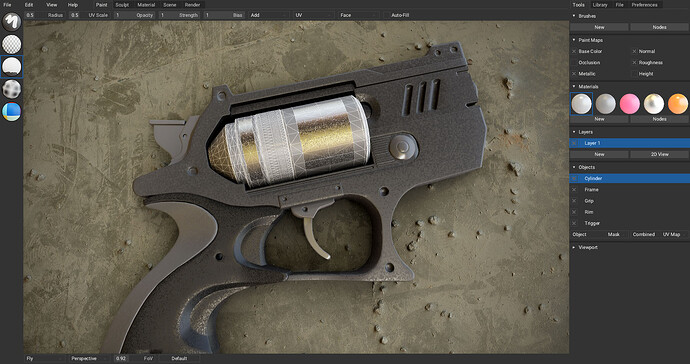Select the orange material sphere
690x364 pixels.
tap(678, 104)
